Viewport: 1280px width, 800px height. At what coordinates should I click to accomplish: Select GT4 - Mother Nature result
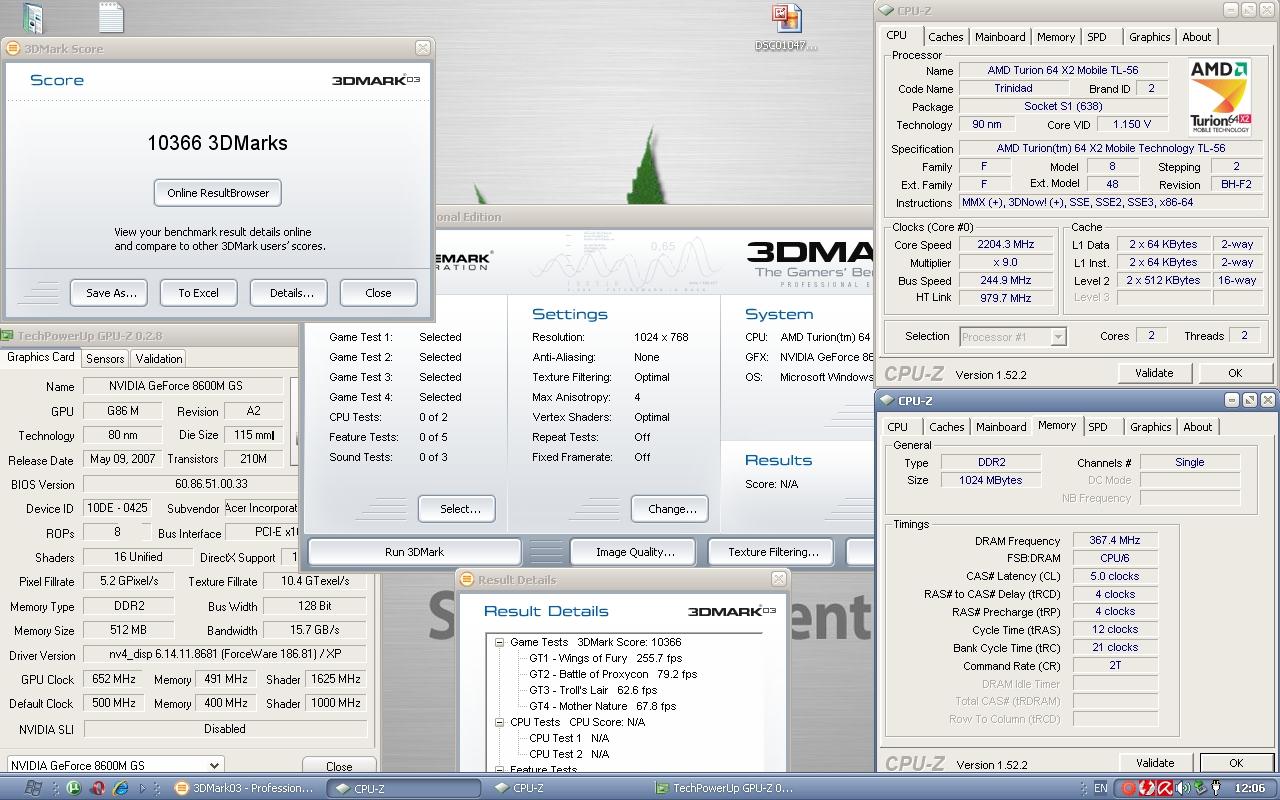point(603,706)
